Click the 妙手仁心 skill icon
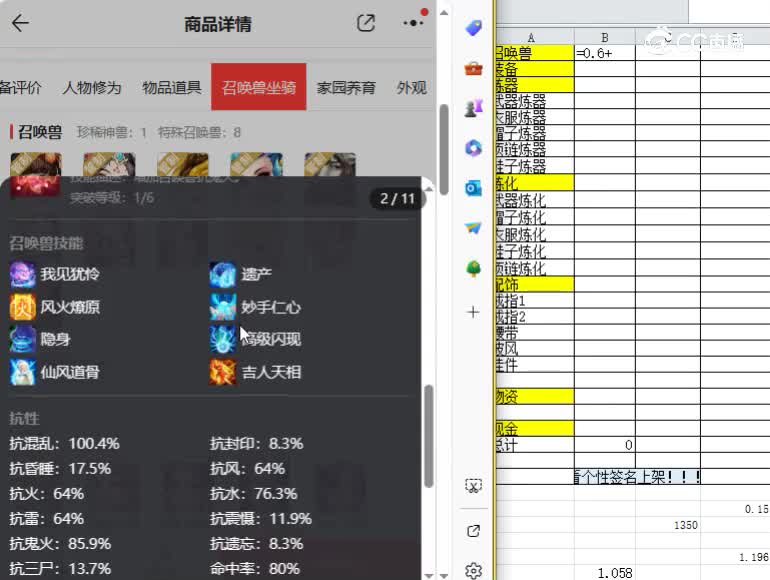The height and width of the screenshot is (580, 770). pos(223,307)
